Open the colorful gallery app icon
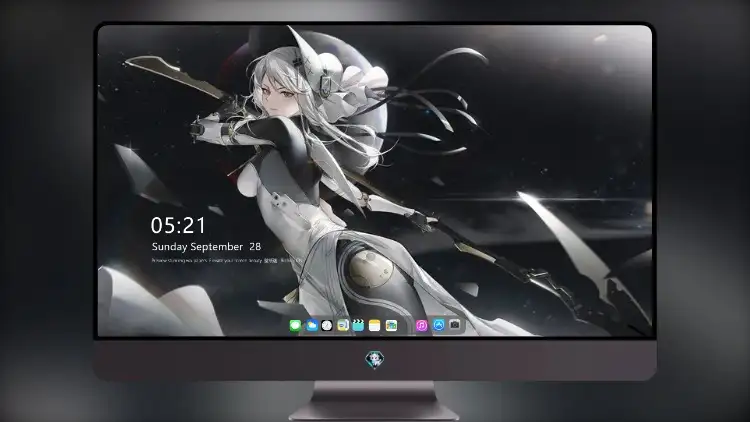The width and height of the screenshot is (750, 422). tap(391, 326)
